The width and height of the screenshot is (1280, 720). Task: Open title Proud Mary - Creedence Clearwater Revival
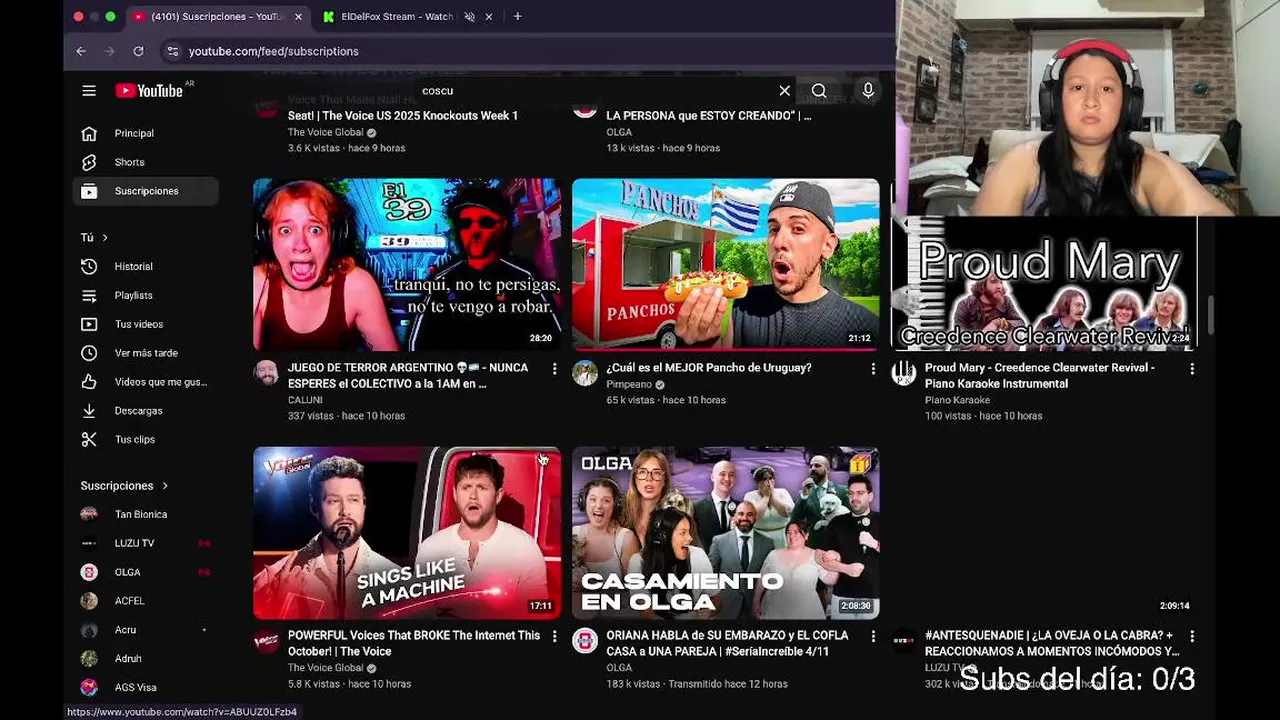point(1040,376)
